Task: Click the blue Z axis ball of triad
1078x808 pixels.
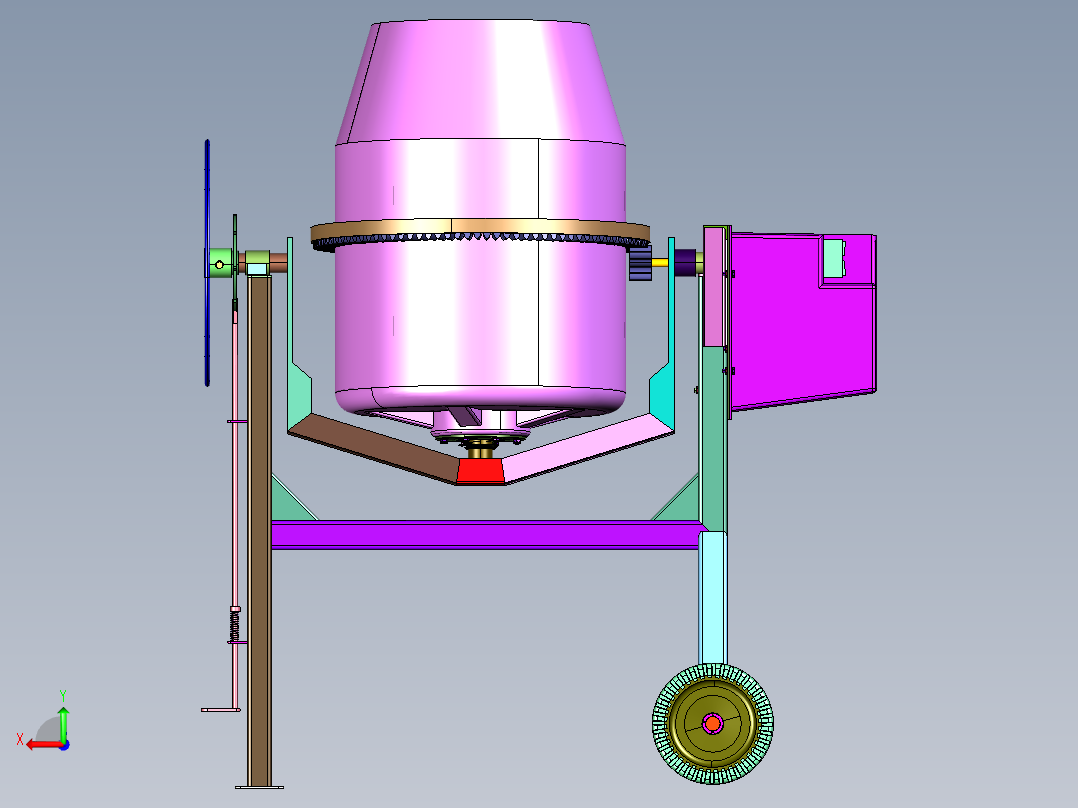Action: pos(64,745)
